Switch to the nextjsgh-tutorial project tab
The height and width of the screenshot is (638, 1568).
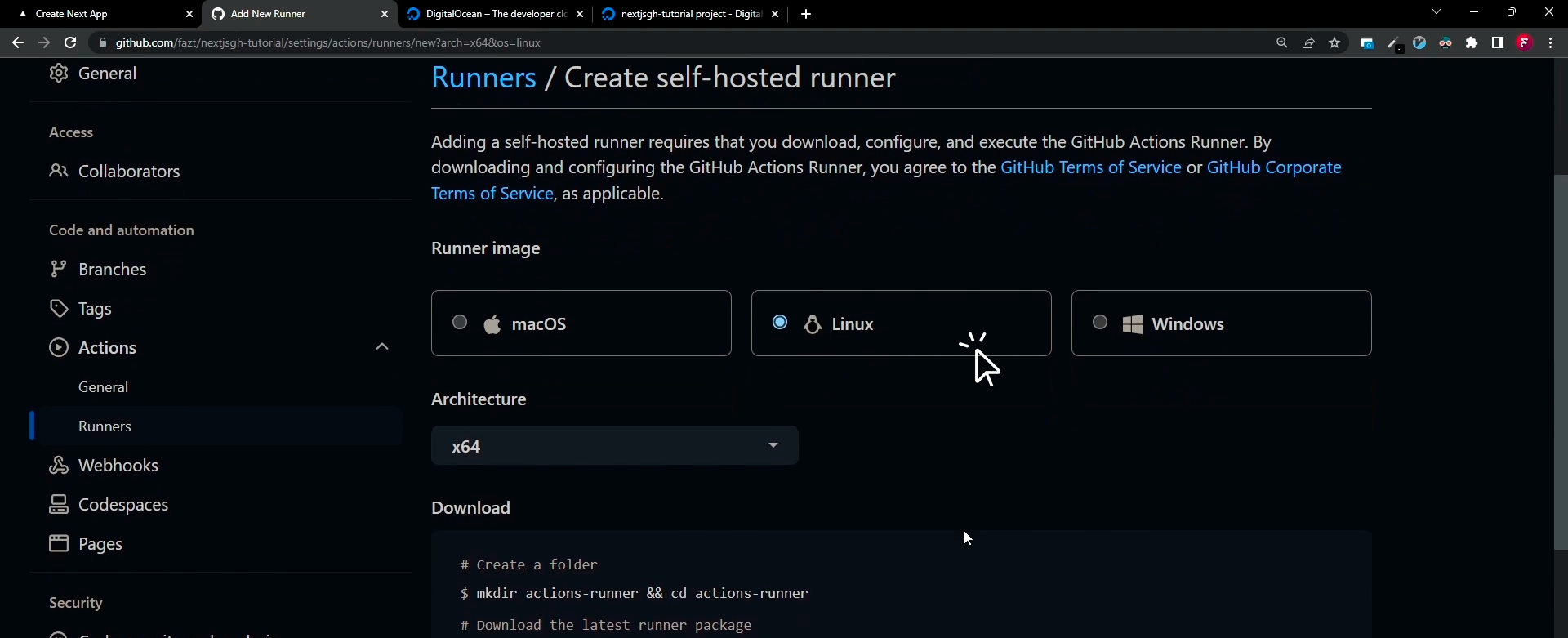[x=690, y=14]
